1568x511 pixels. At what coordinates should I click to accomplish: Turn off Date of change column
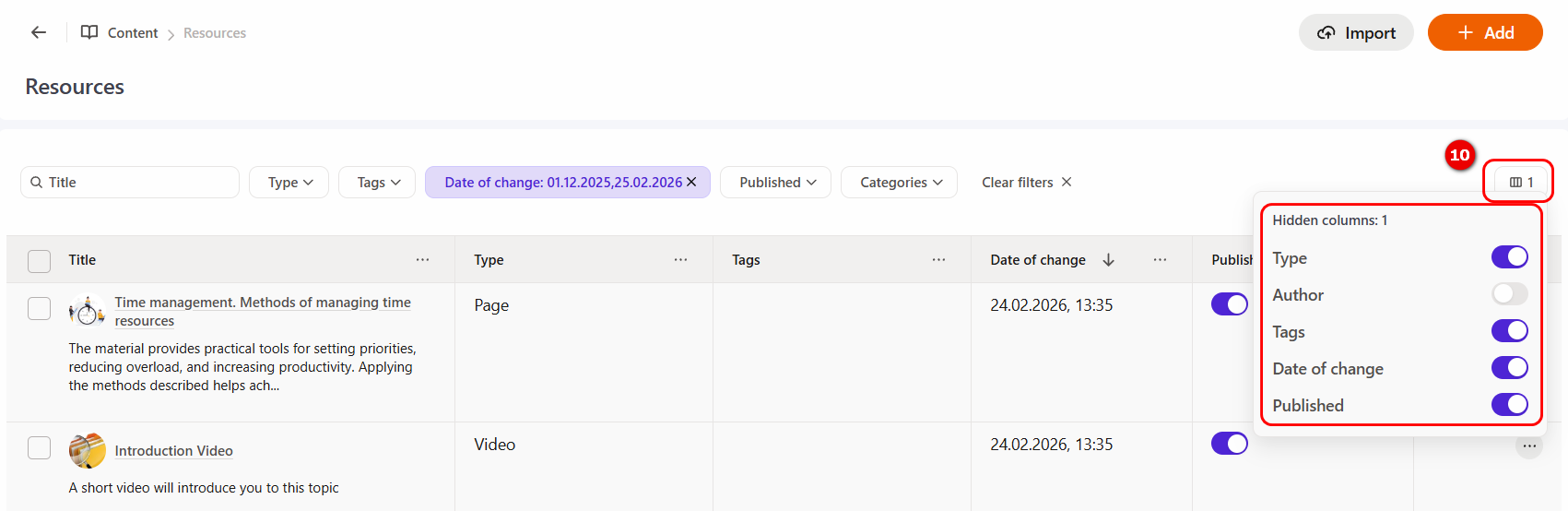click(x=1509, y=368)
